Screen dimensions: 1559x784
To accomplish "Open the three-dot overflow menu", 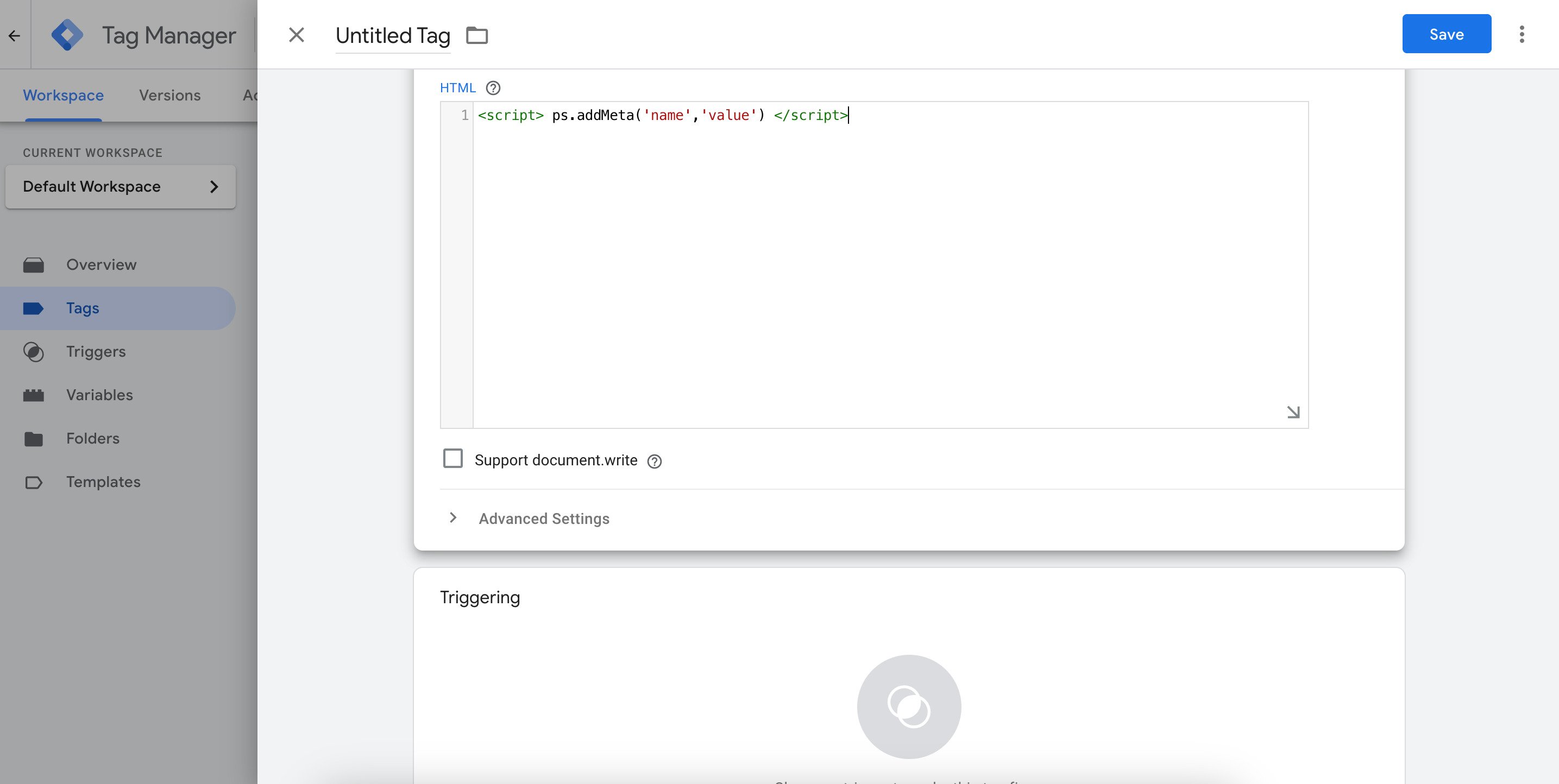I will (1523, 35).
